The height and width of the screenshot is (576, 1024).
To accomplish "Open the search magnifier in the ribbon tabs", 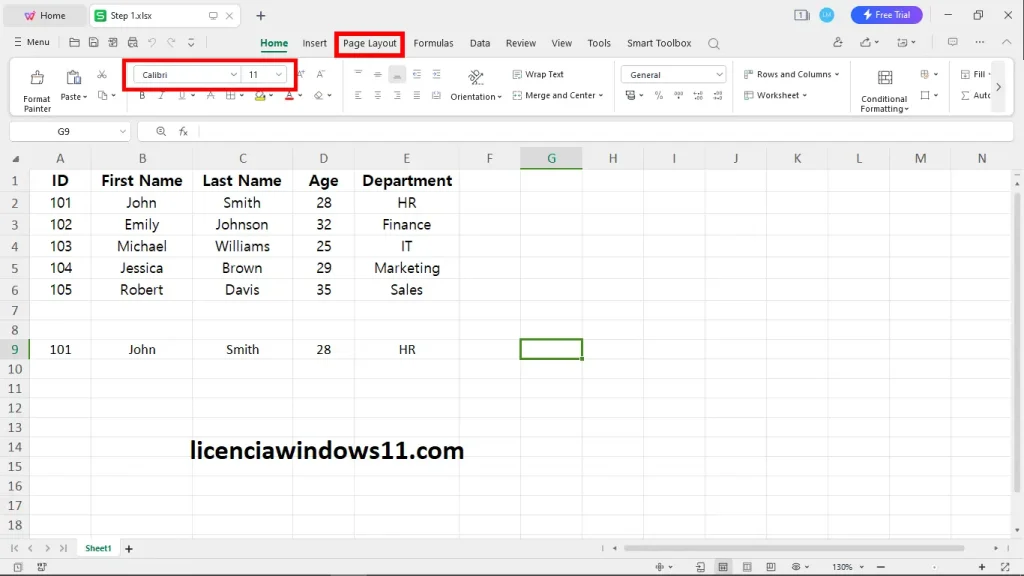I will 714,44.
